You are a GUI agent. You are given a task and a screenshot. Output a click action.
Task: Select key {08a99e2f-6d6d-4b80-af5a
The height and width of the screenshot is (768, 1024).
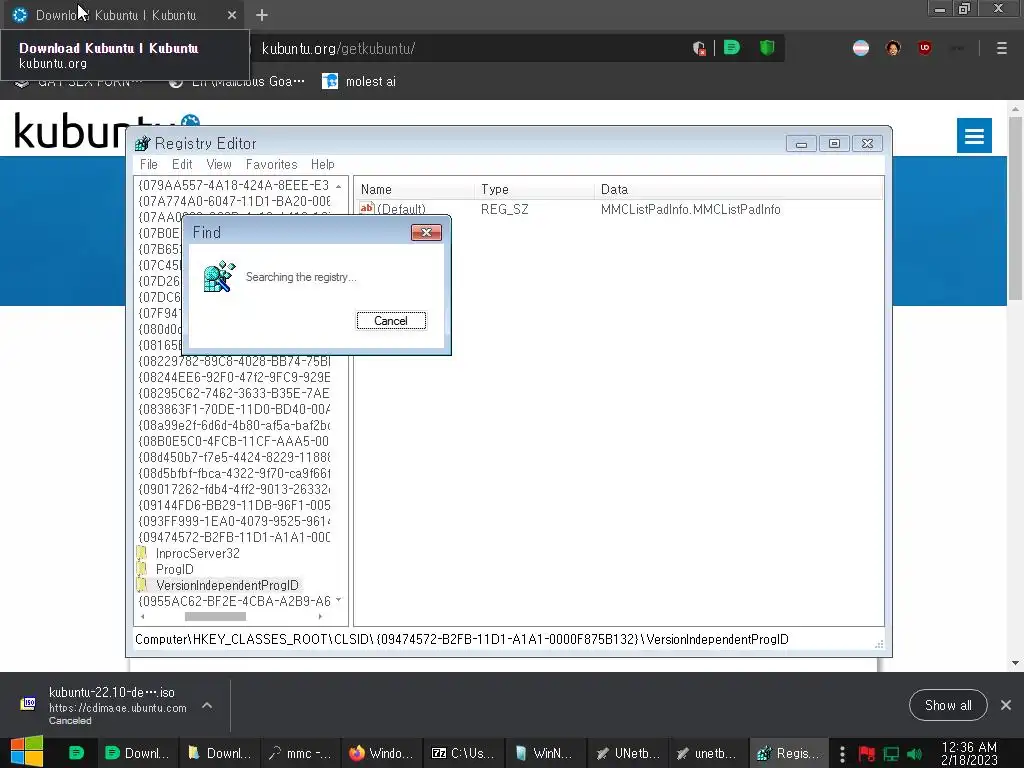point(234,425)
